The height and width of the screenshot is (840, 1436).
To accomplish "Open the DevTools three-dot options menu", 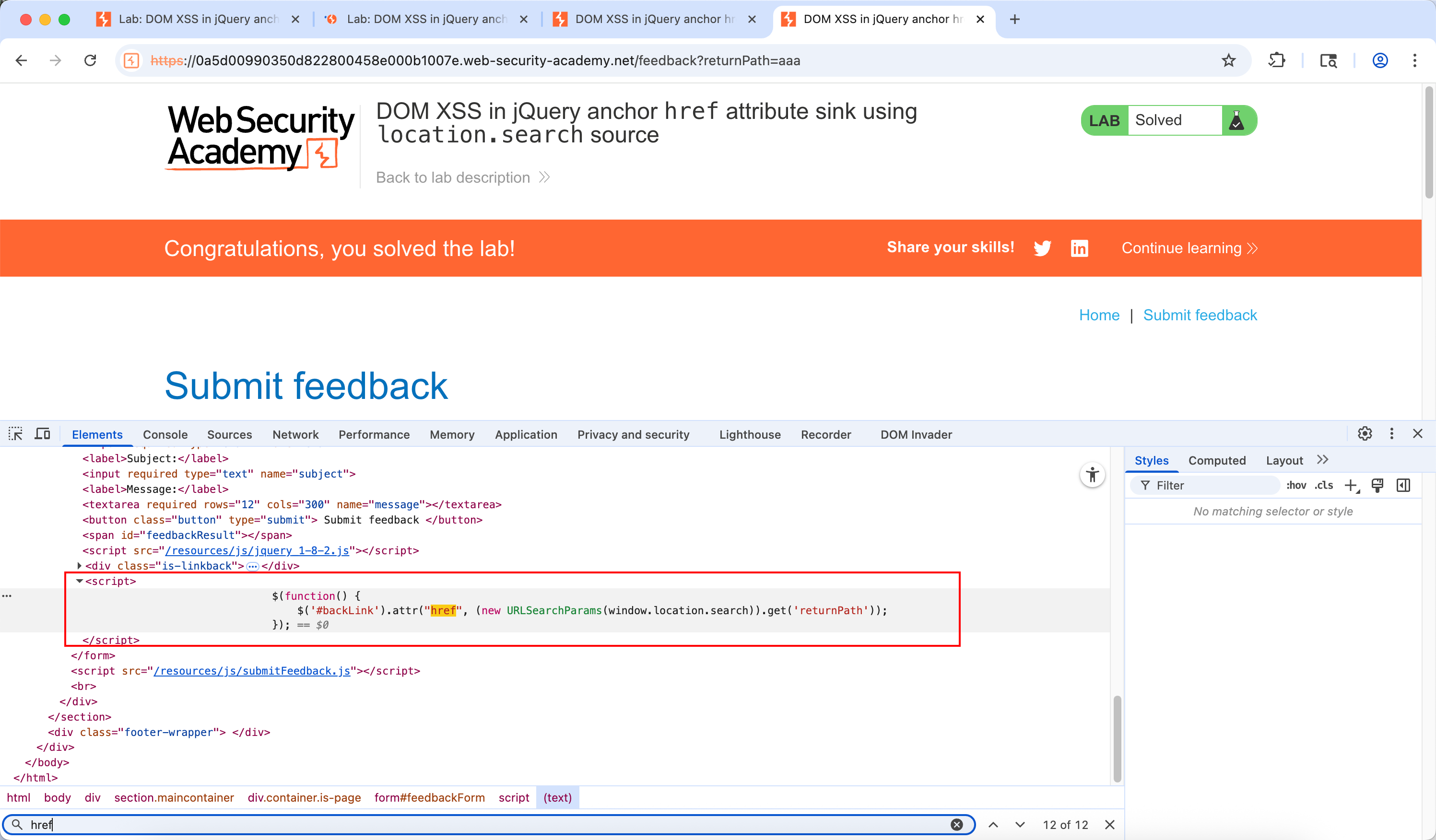I will (x=1392, y=433).
